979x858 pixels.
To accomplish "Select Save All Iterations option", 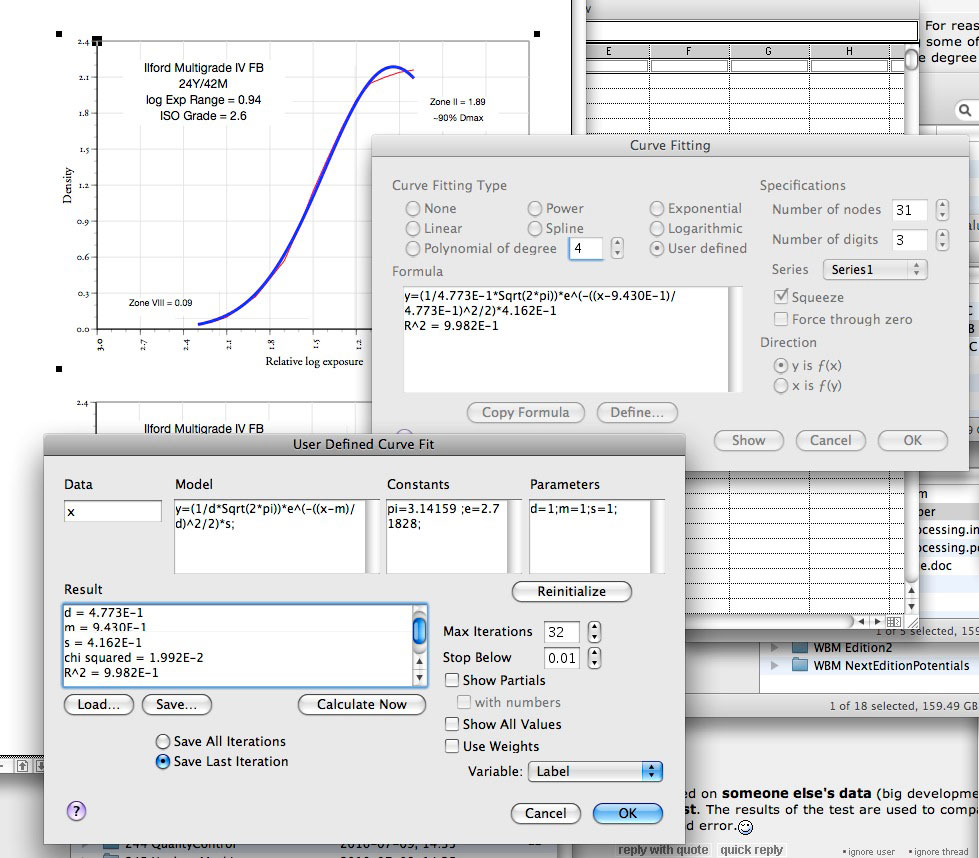I will coord(163,741).
